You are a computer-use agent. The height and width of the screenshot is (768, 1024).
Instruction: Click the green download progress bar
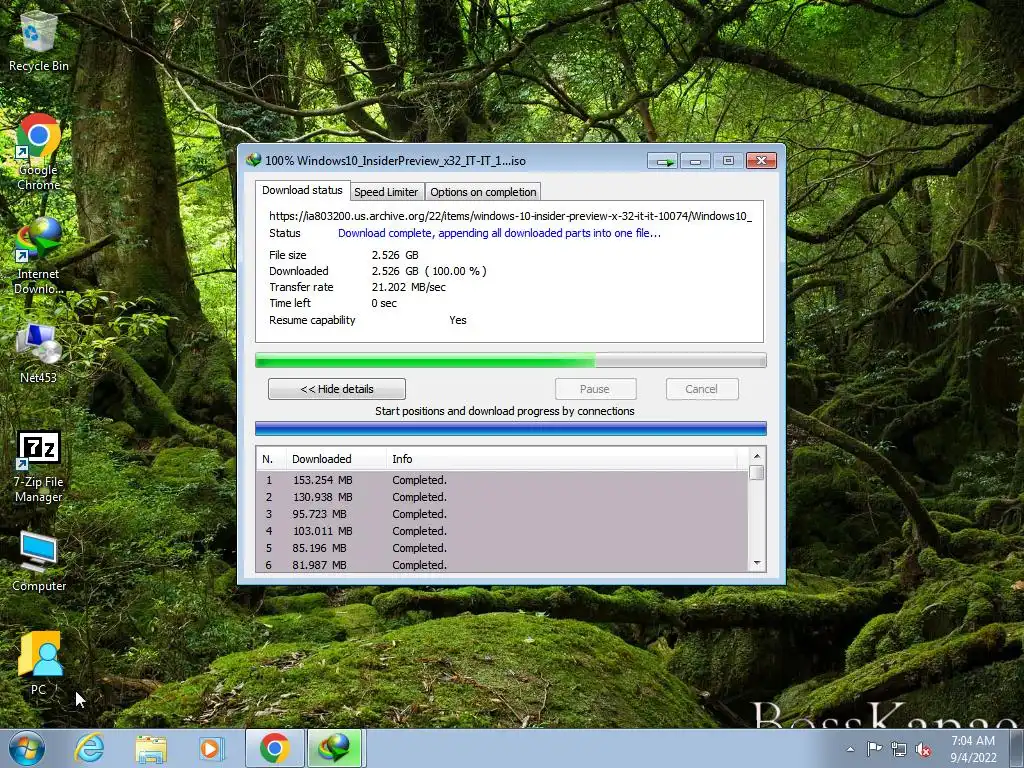[511, 360]
